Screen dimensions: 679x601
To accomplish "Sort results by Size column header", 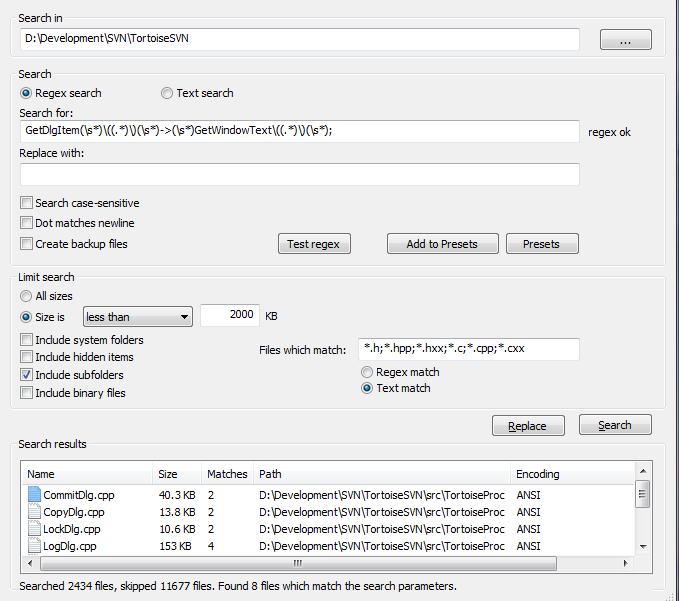I will click(x=177, y=474).
